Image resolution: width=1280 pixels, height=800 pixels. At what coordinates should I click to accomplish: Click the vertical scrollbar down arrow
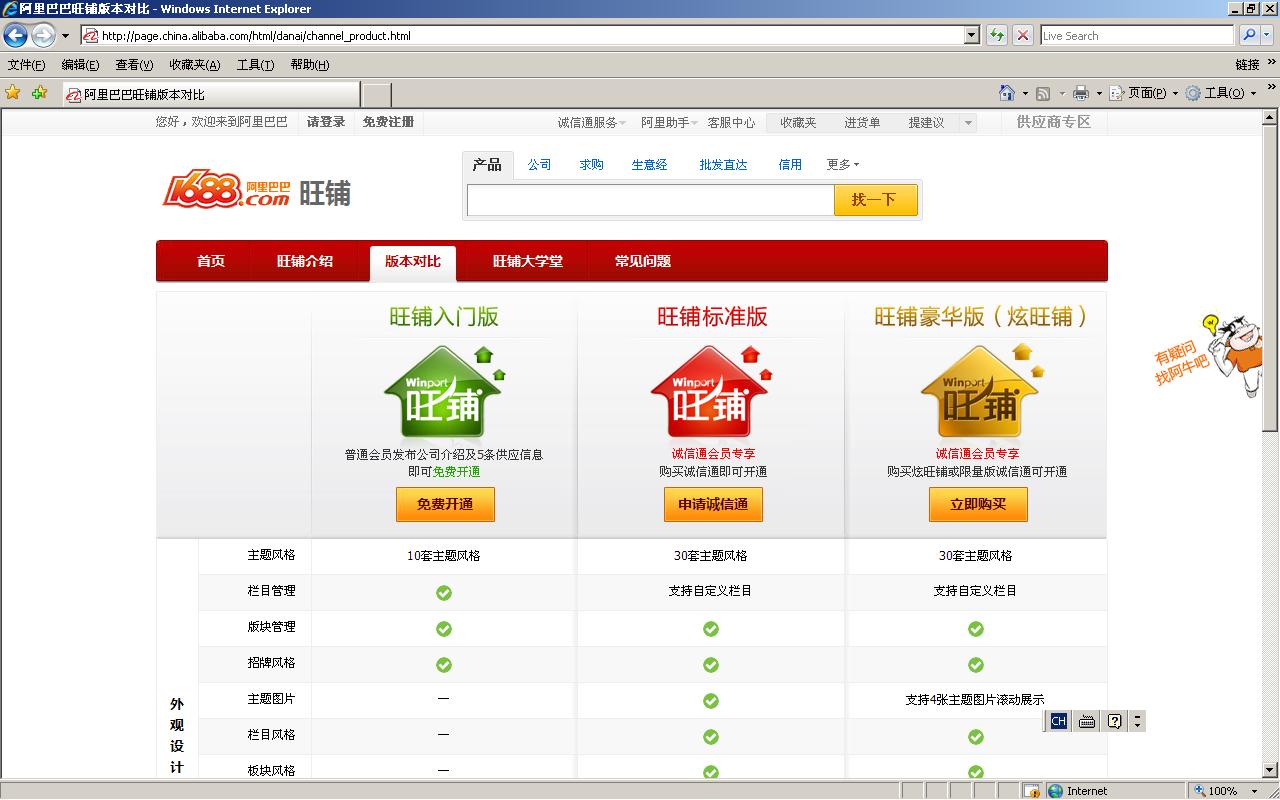coord(1270,770)
